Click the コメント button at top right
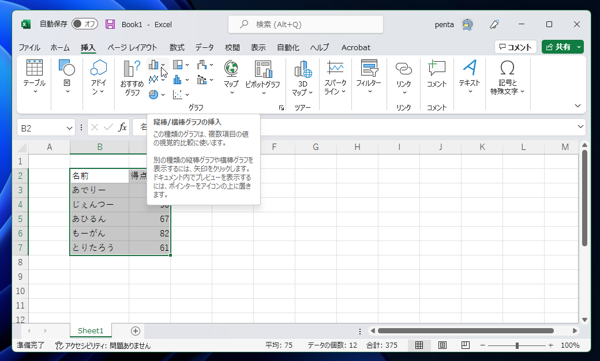The height and width of the screenshot is (361, 600). click(x=515, y=47)
